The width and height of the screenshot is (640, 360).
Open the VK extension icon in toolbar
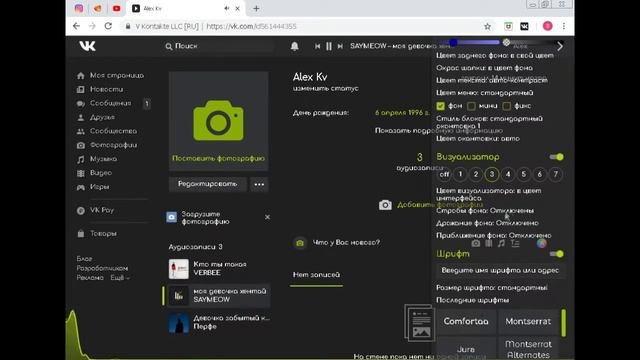point(524,27)
